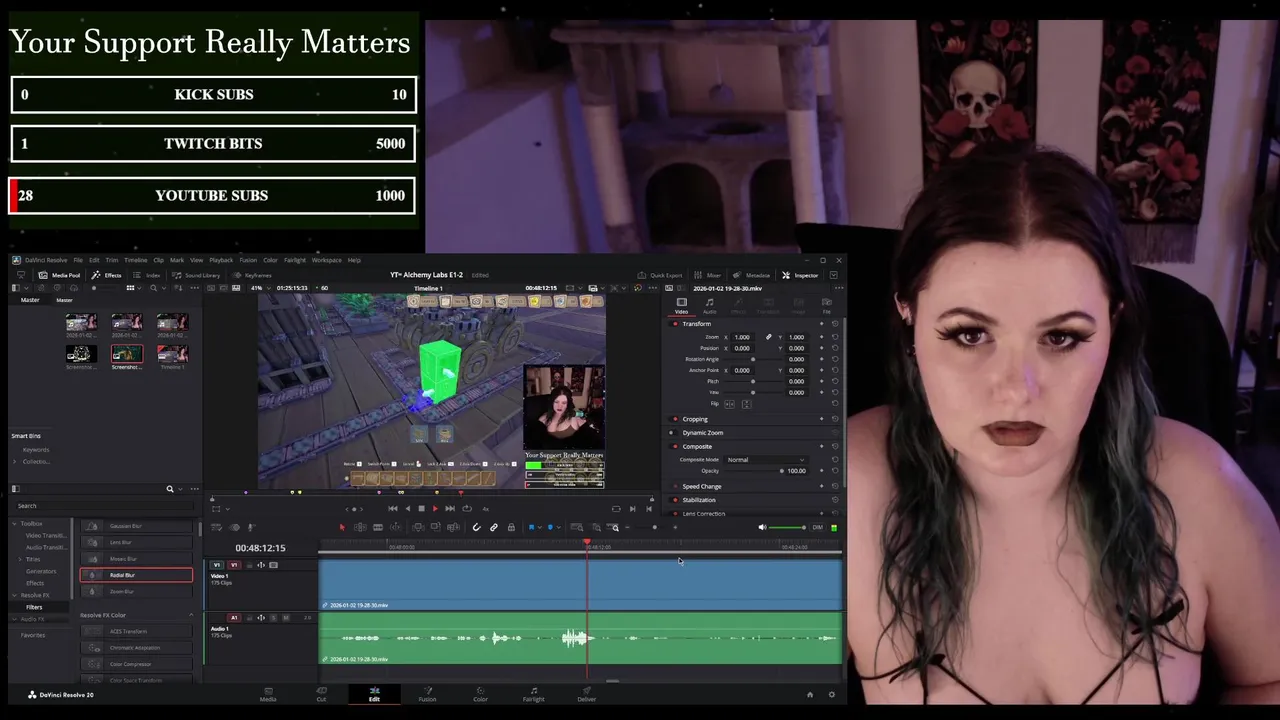Adjust the Rotation Angle slider
Image resolution: width=1280 pixels, height=720 pixels.
click(753, 359)
